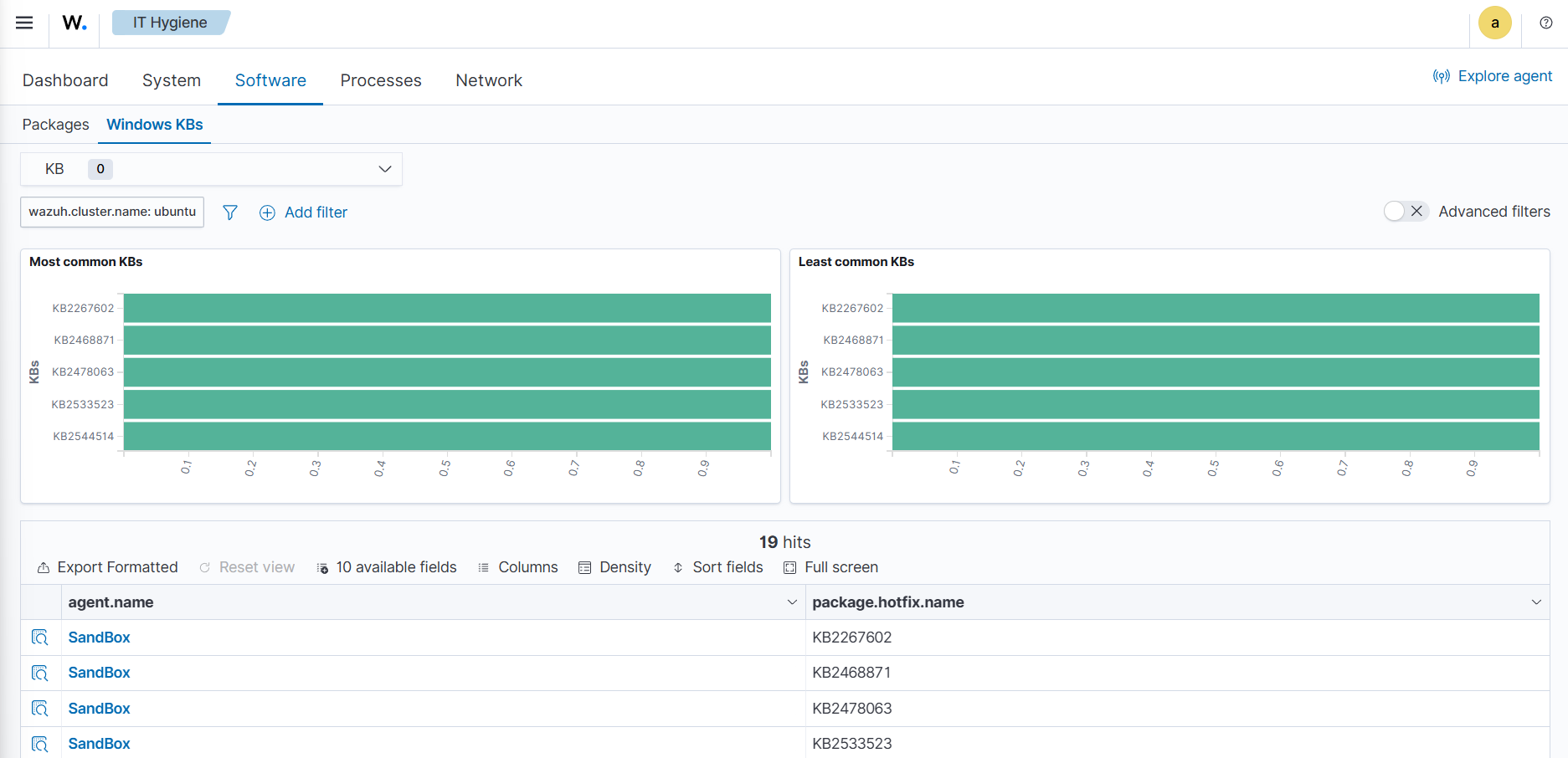Image resolution: width=1568 pixels, height=758 pixels.
Task: Click the filter funnel icon next to filters
Action: click(x=230, y=213)
